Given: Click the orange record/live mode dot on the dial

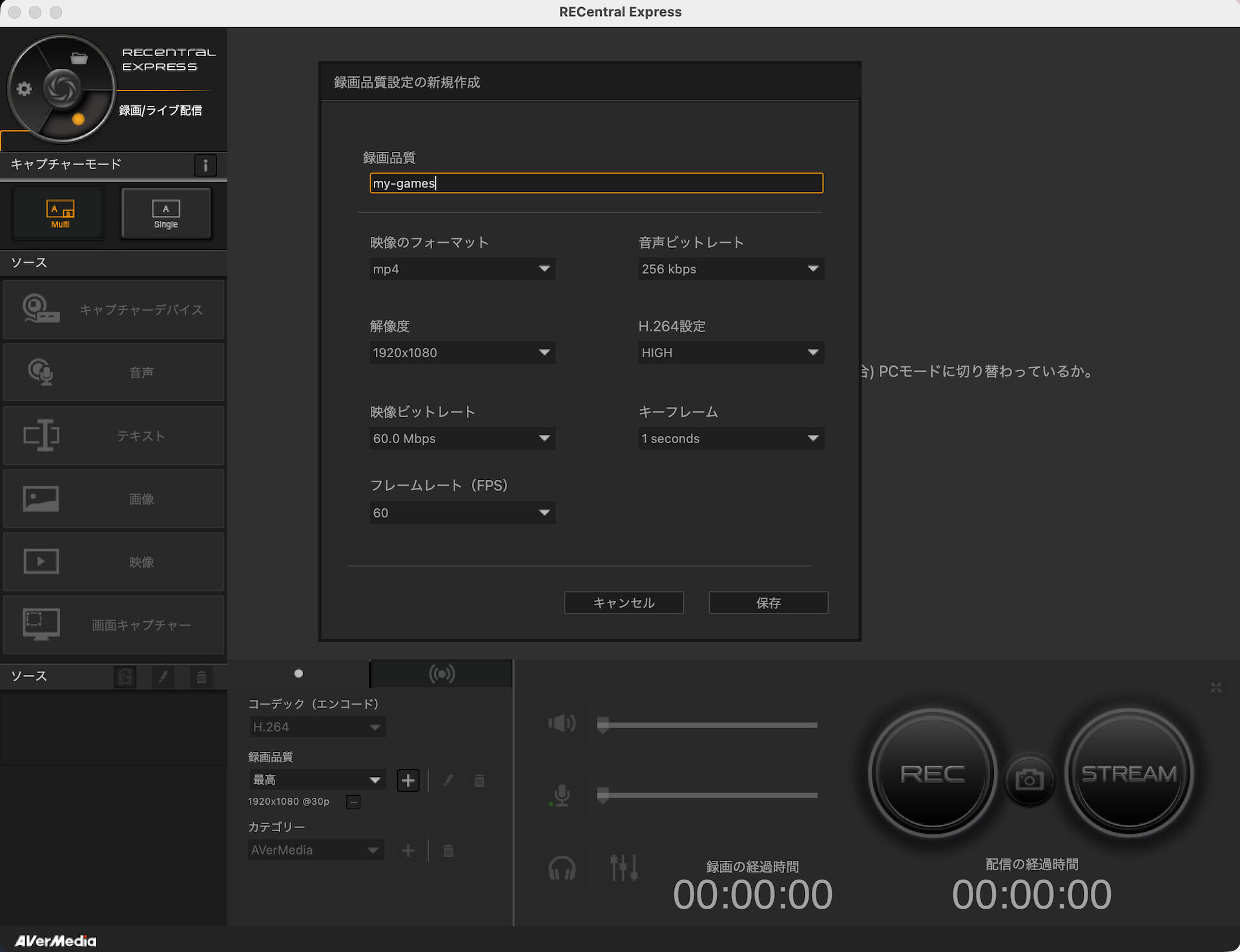Looking at the screenshot, I should [79, 119].
